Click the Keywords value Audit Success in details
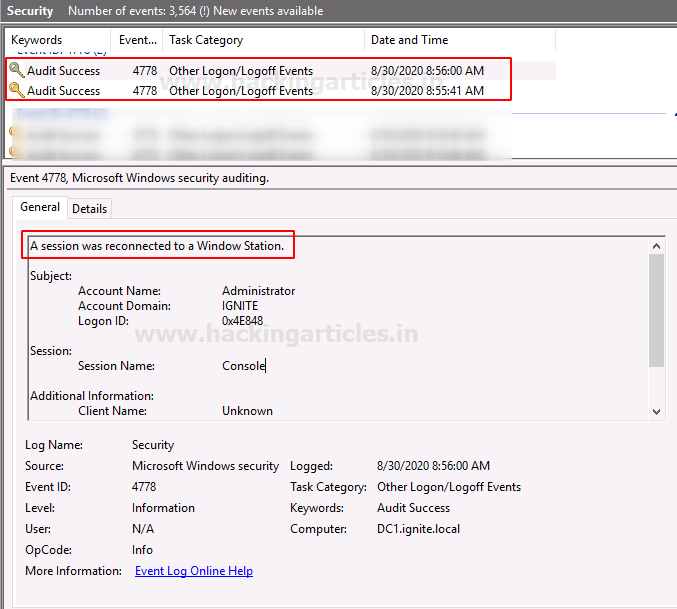This screenshot has height=609, width=677. point(413,508)
